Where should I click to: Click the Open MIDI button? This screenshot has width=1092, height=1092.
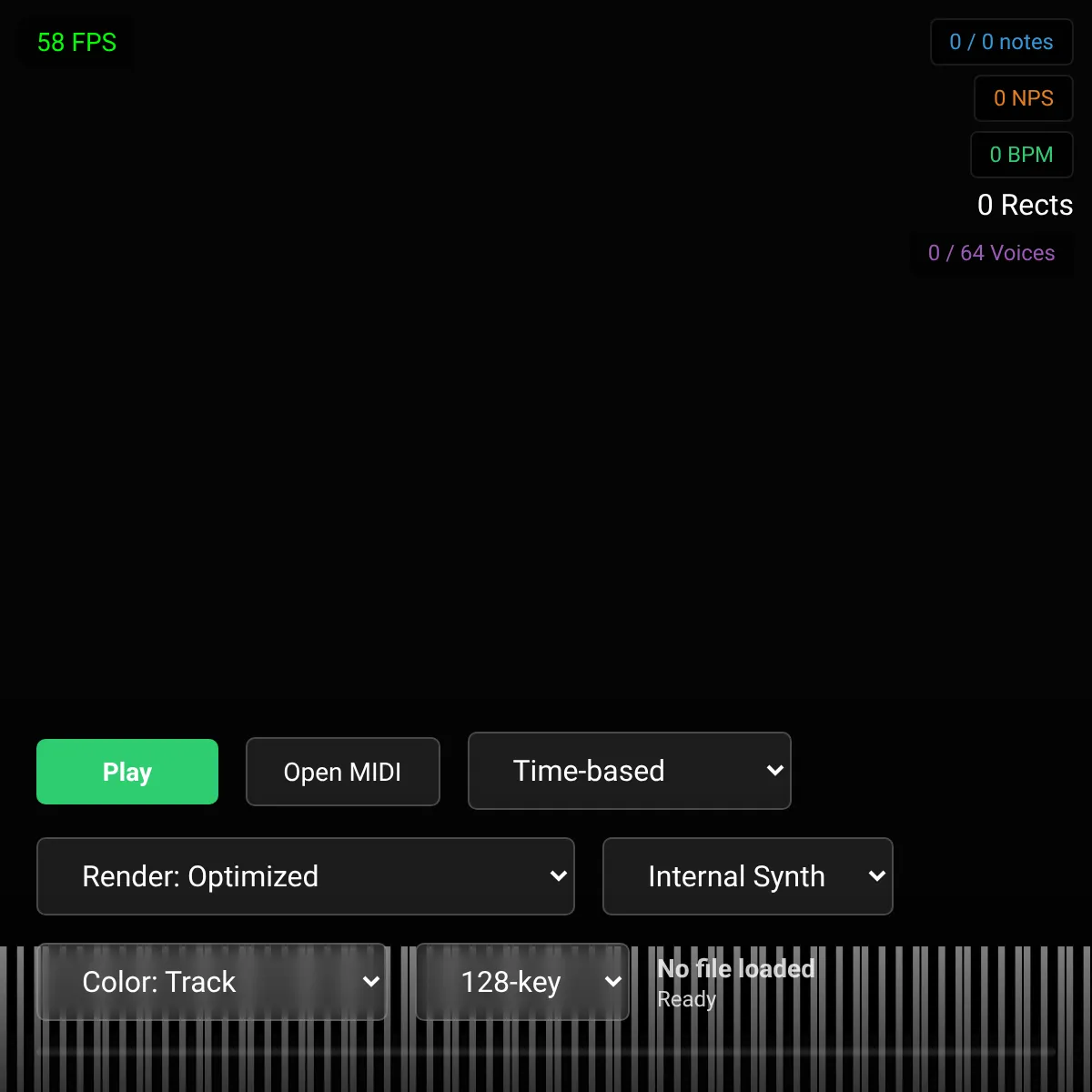point(342,772)
